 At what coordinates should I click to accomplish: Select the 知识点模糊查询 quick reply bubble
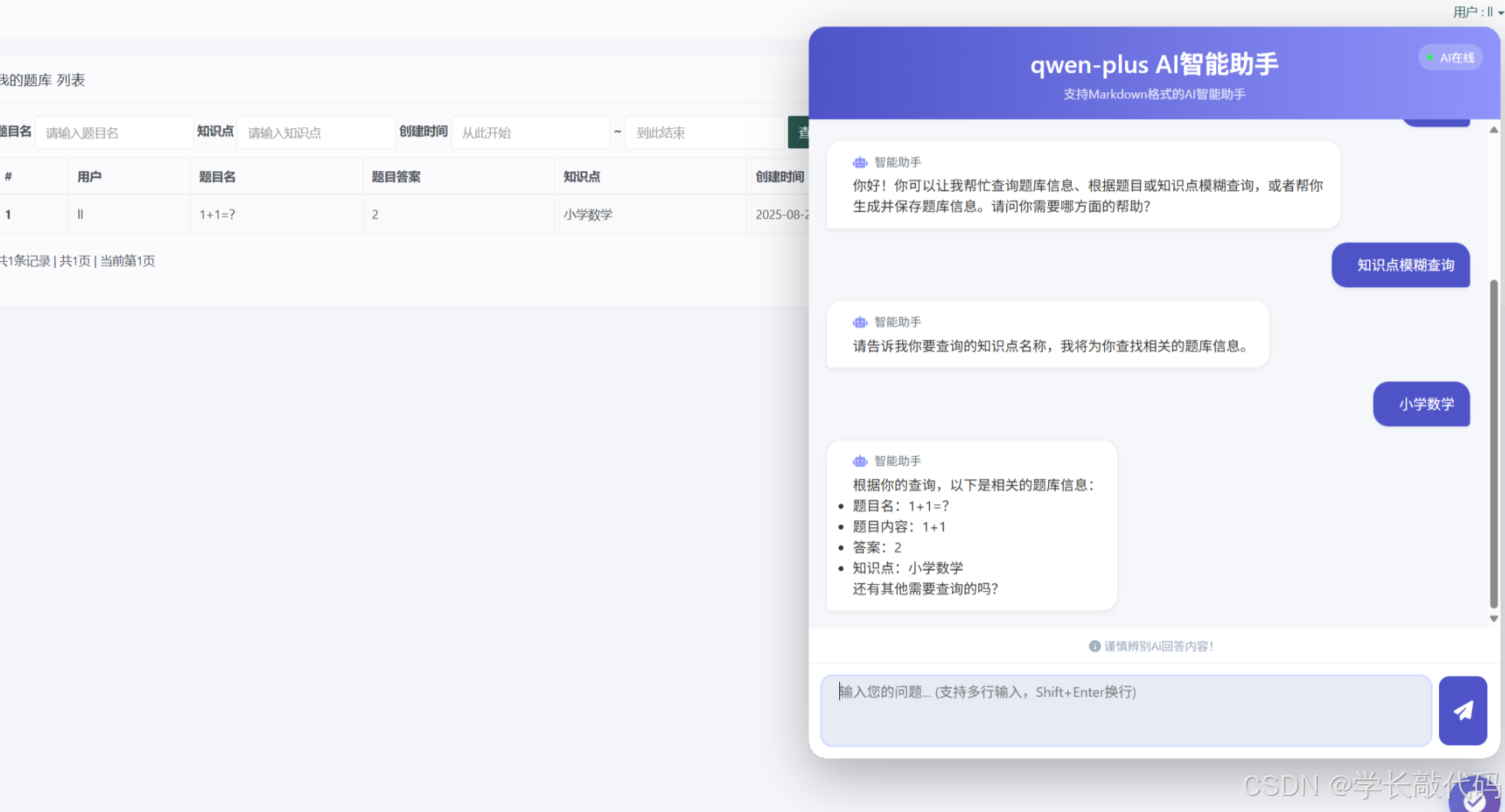click(1401, 266)
